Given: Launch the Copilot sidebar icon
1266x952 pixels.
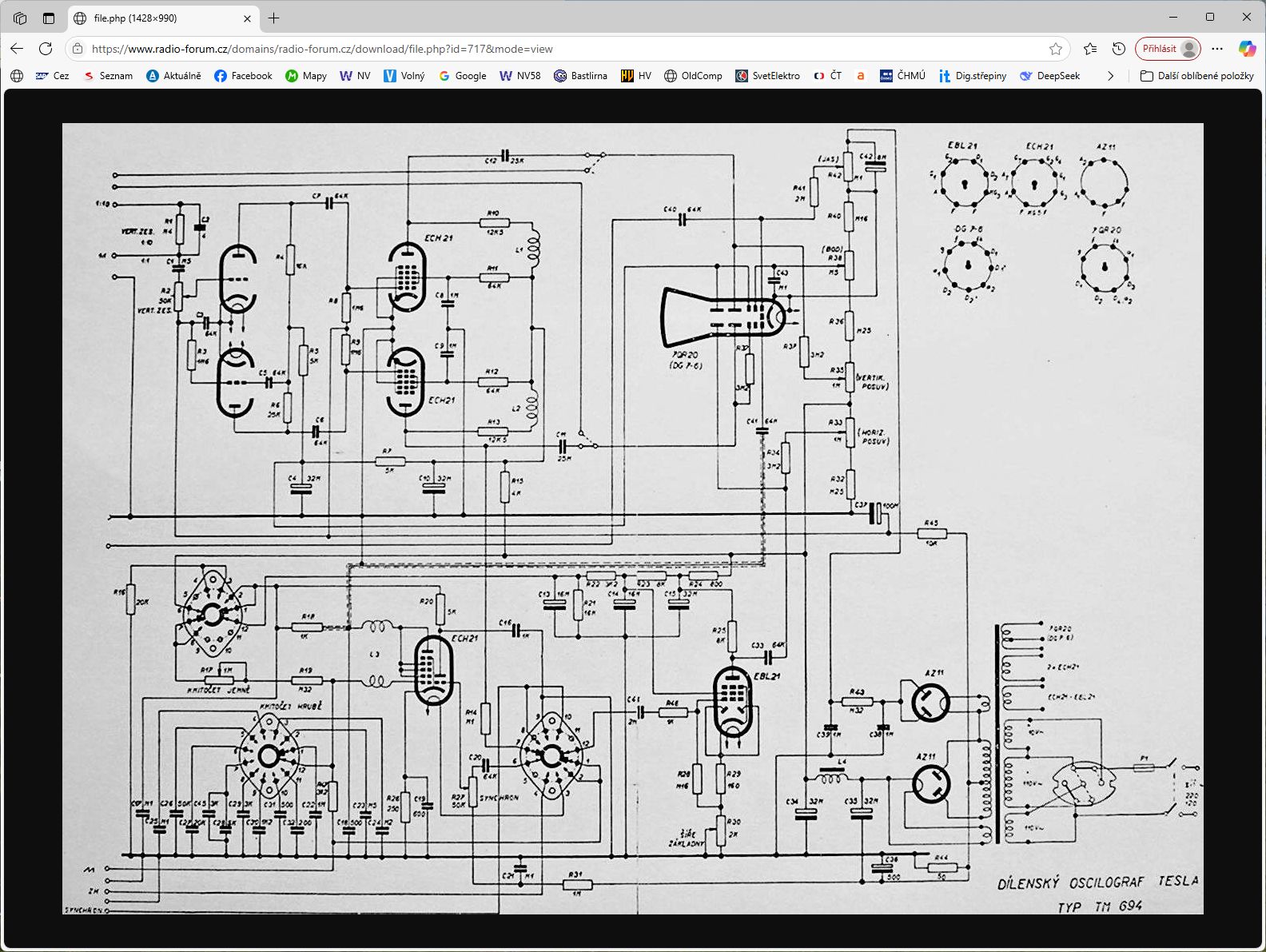Looking at the screenshot, I should (1247, 49).
